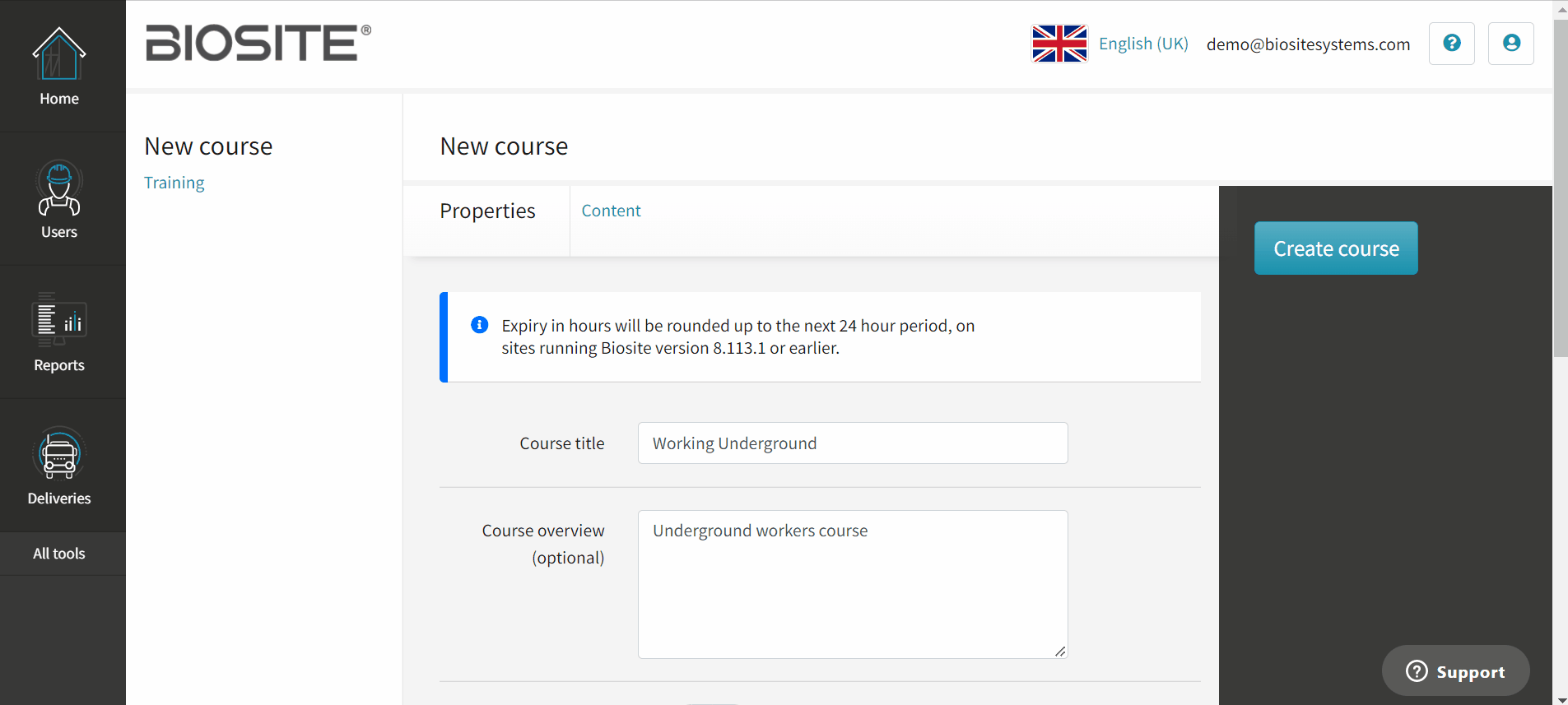Switch to the Content tab
This screenshot has width=1568, height=705.
point(611,211)
